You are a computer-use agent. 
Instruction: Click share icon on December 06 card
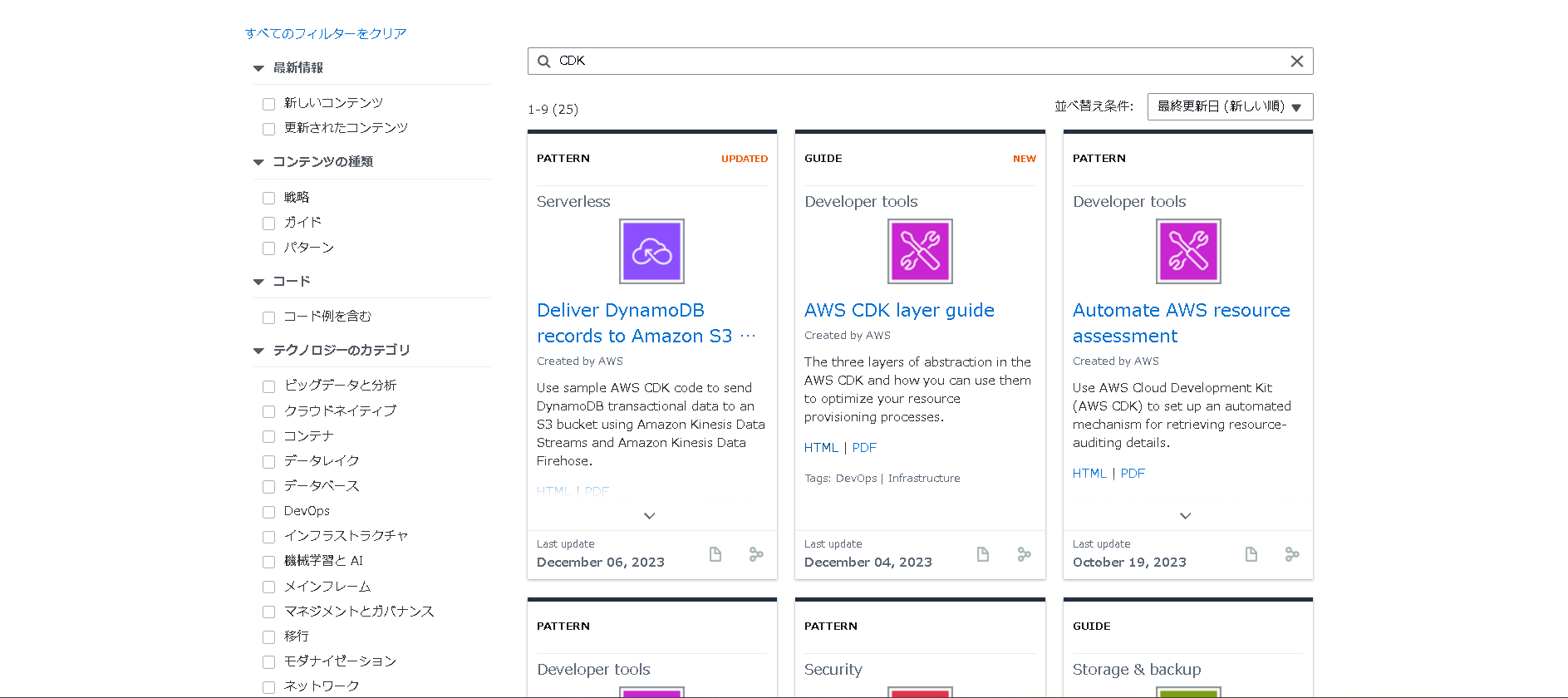(x=756, y=554)
